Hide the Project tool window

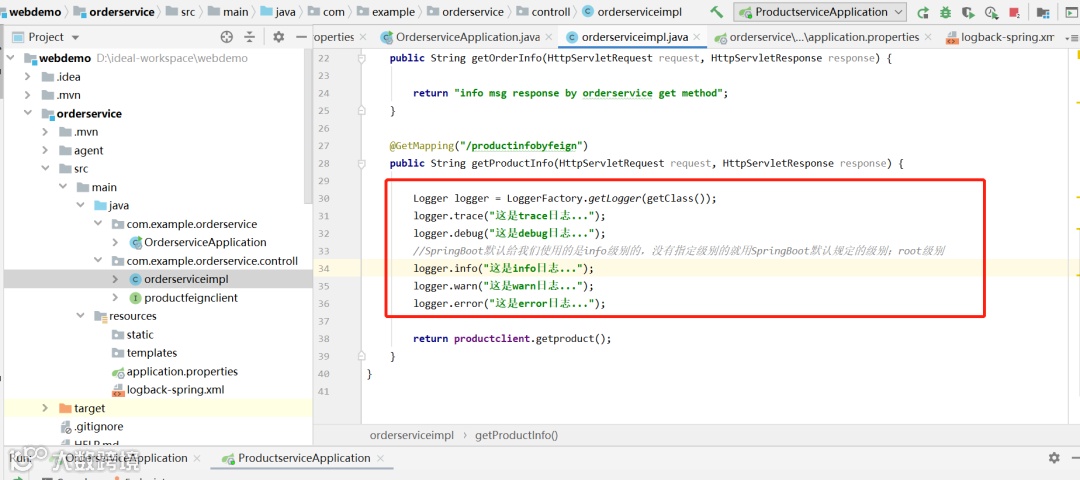[301, 37]
